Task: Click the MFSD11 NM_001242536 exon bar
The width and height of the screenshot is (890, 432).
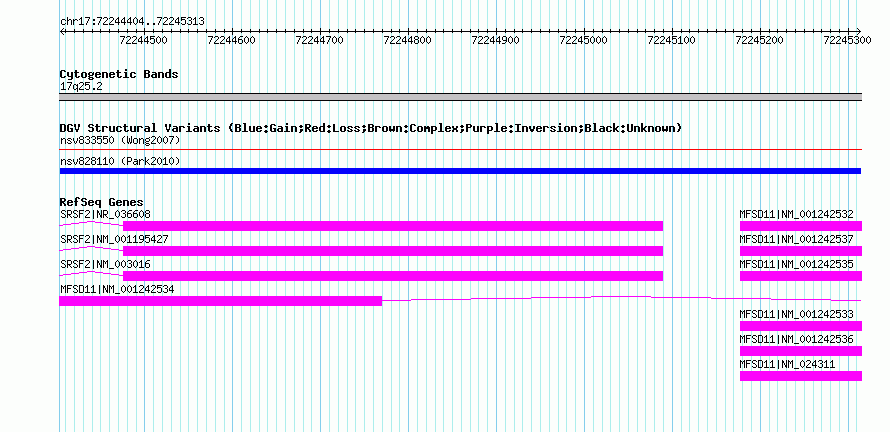Action: click(x=801, y=351)
